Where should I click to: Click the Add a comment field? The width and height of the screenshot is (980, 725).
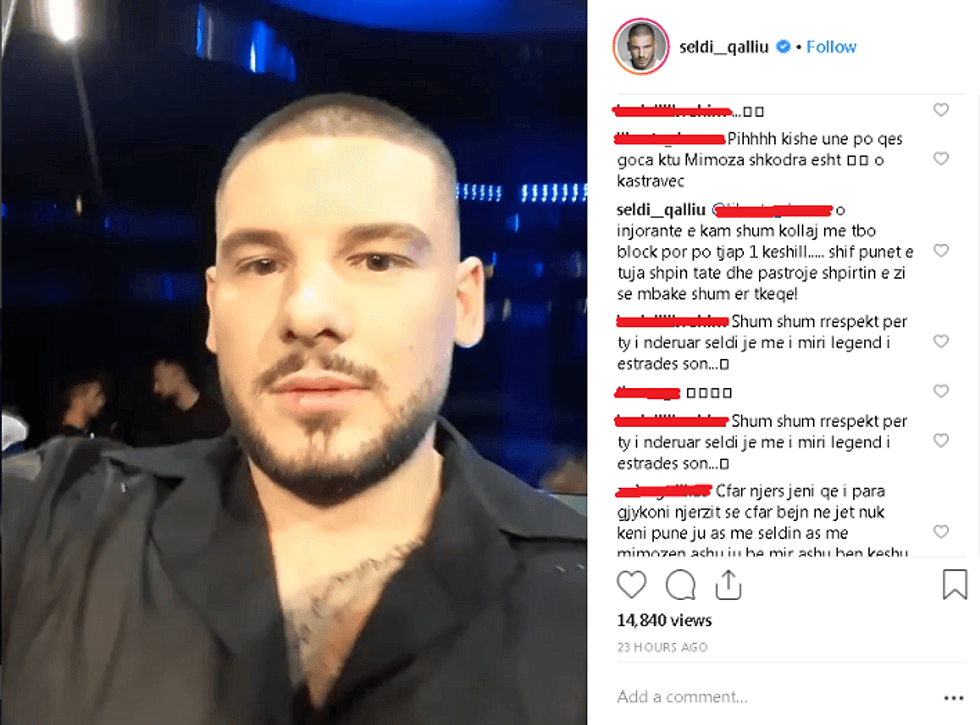[x=775, y=697]
